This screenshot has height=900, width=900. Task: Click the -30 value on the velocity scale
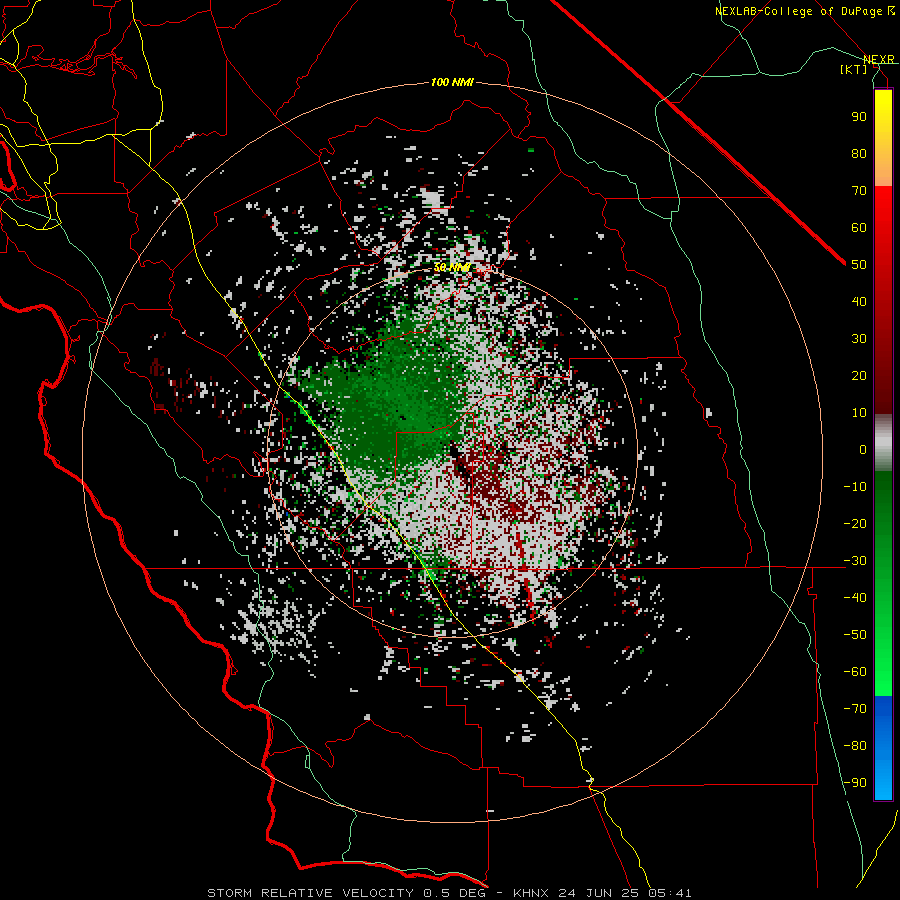pyautogui.click(x=855, y=561)
